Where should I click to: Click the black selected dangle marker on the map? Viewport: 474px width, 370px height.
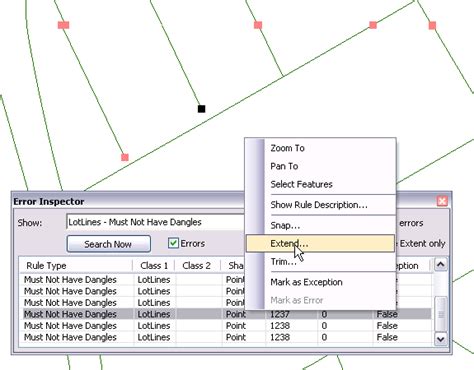pyautogui.click(x=201, y=109)
